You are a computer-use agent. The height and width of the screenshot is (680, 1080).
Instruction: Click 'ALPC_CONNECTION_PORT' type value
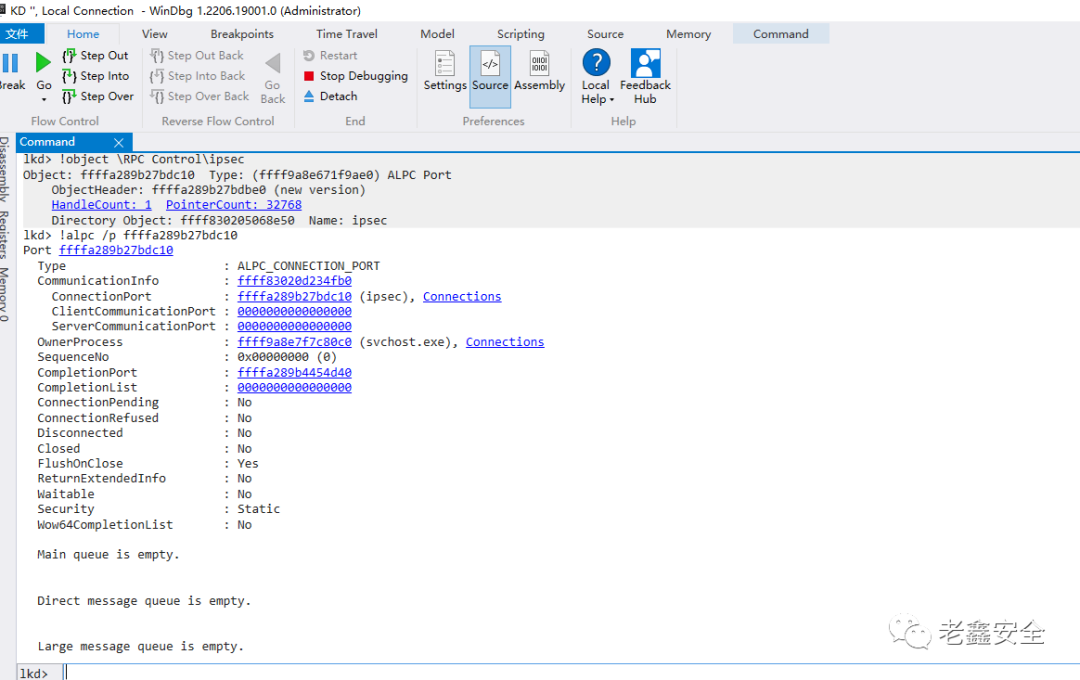click(309, 266)
